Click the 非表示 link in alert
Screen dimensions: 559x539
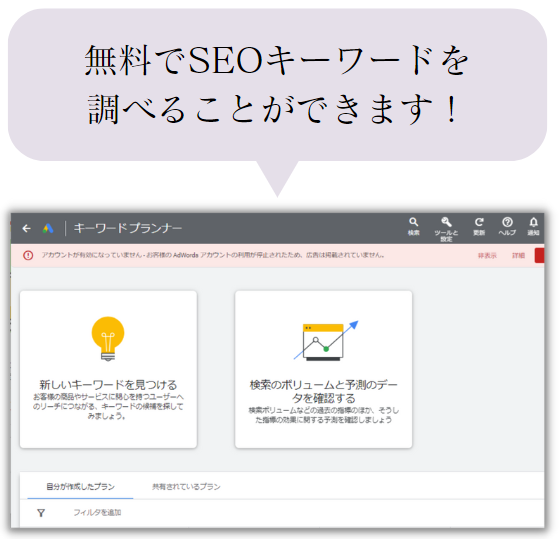click(487, 256)
